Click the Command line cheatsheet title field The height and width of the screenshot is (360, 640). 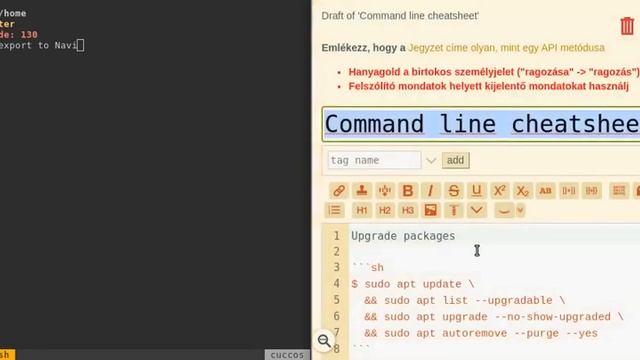pyautogui.click(x=482, y=124)
